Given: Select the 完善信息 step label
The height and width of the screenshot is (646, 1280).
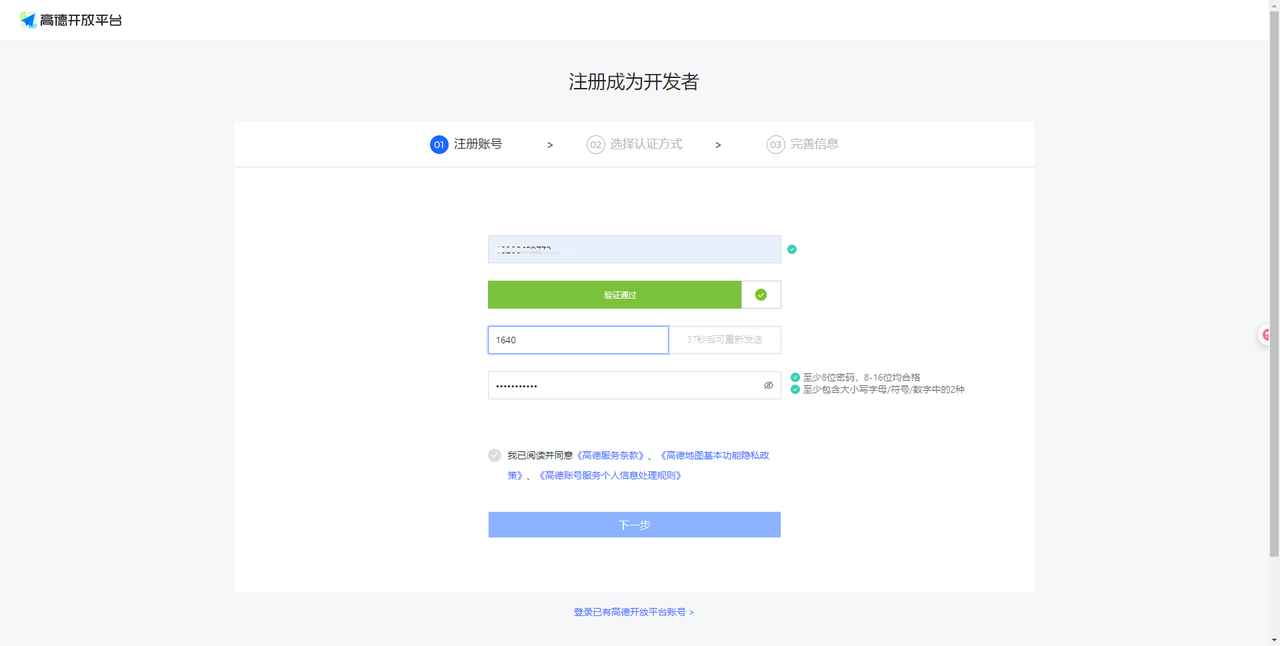Looking at the screenshot, I should 814,144.
